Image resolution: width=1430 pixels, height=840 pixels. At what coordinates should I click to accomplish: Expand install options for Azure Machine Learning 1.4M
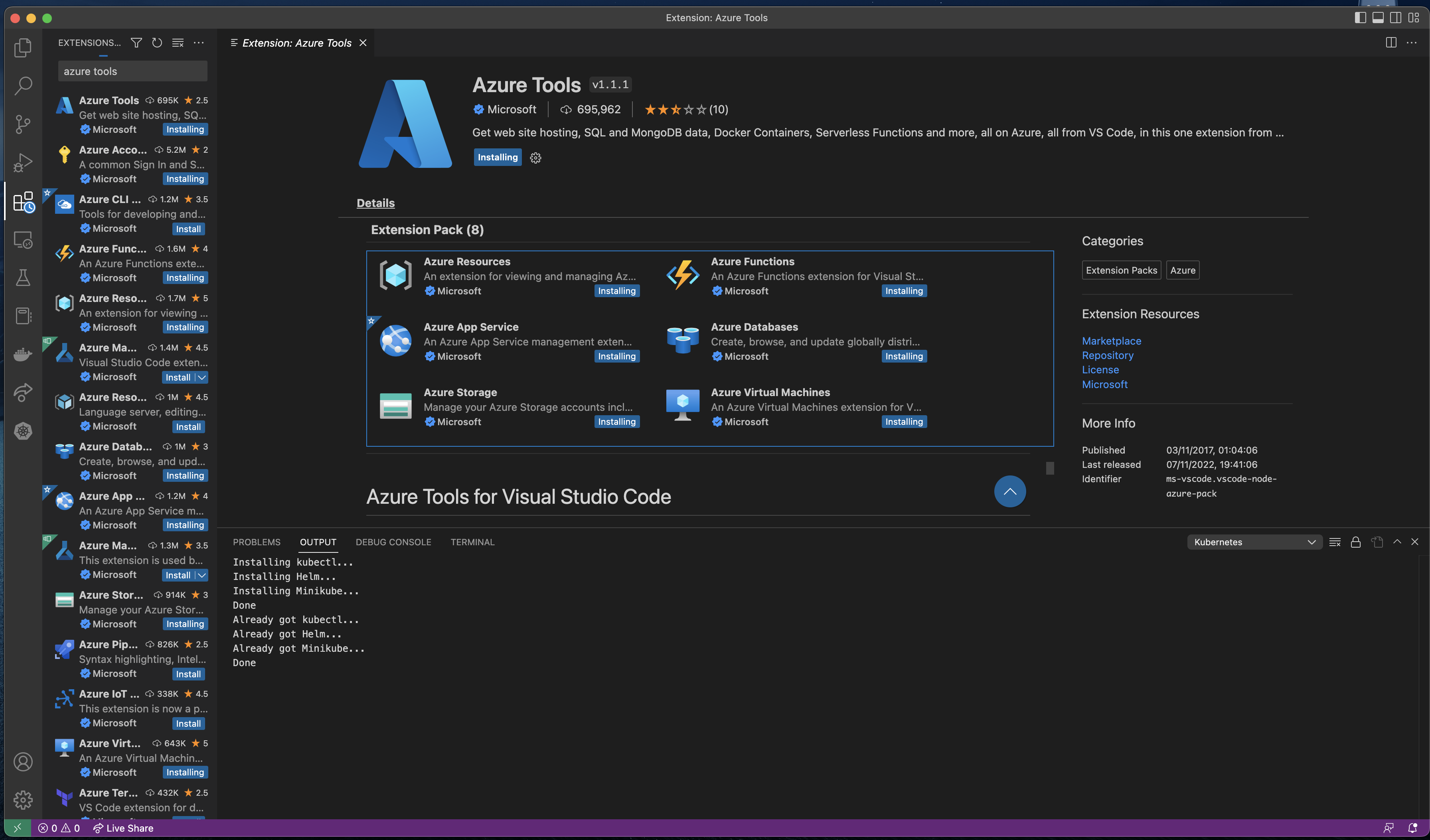[x=201, y=377]
